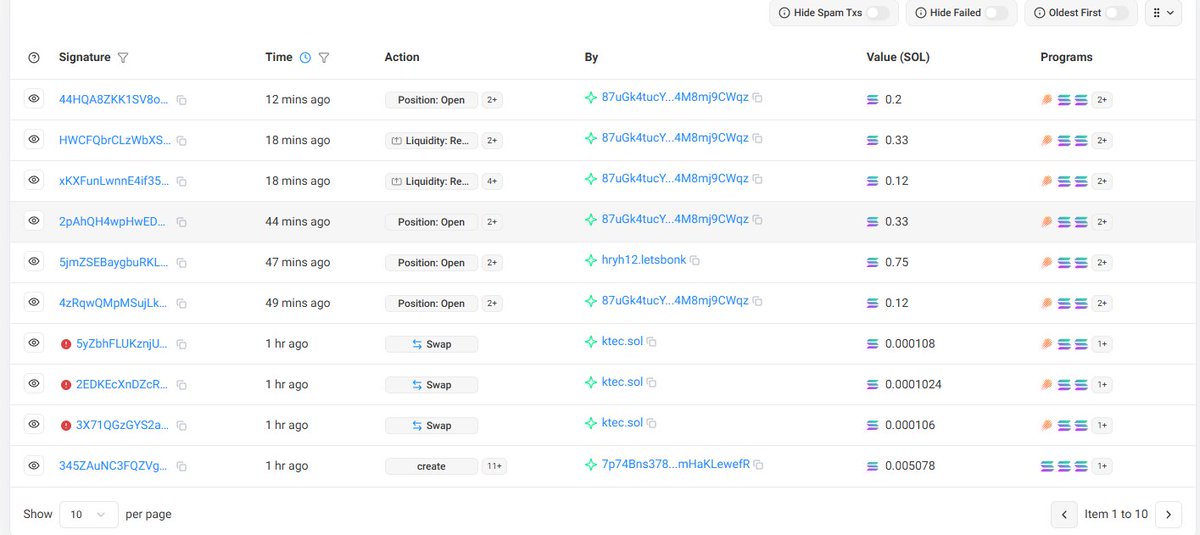Click Position: Open tag in 44 mins ago row

(x=431, y=222)
